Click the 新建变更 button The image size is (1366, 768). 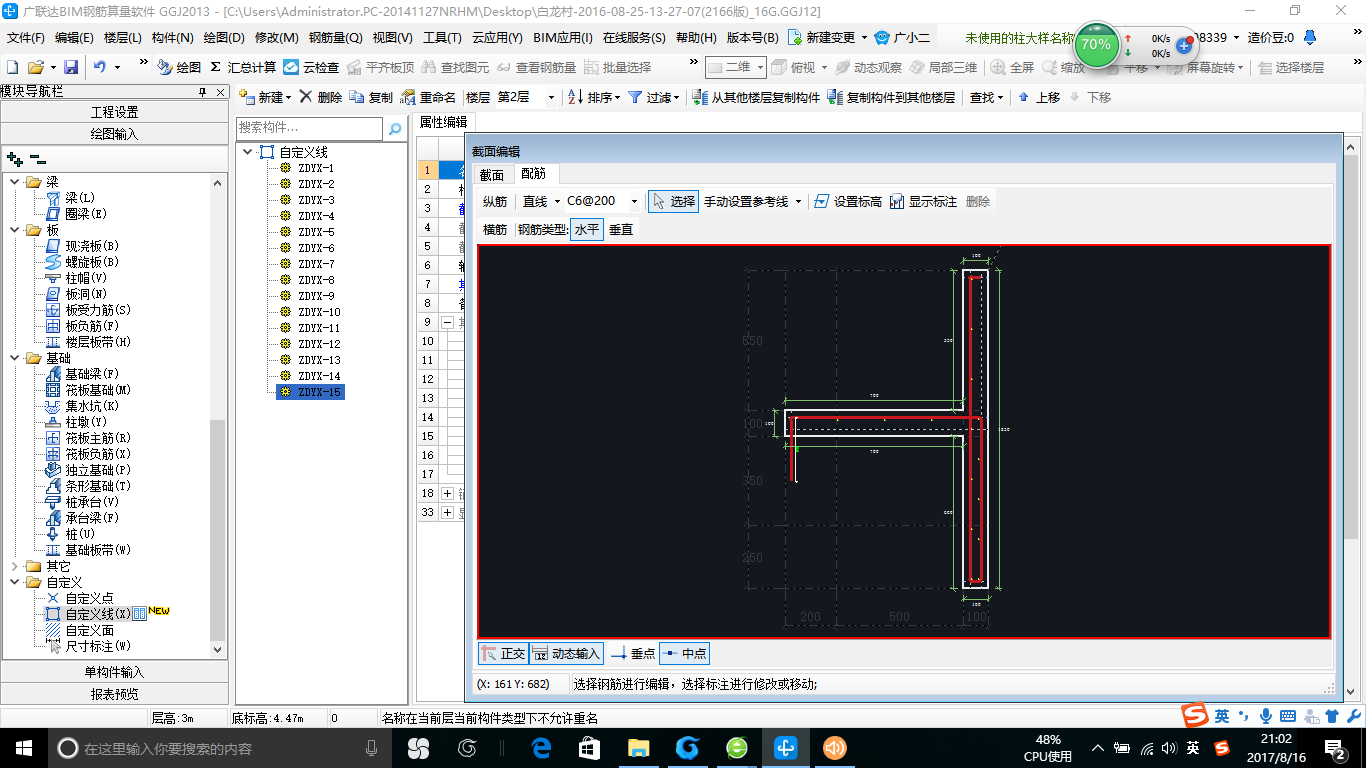(828, 38)
